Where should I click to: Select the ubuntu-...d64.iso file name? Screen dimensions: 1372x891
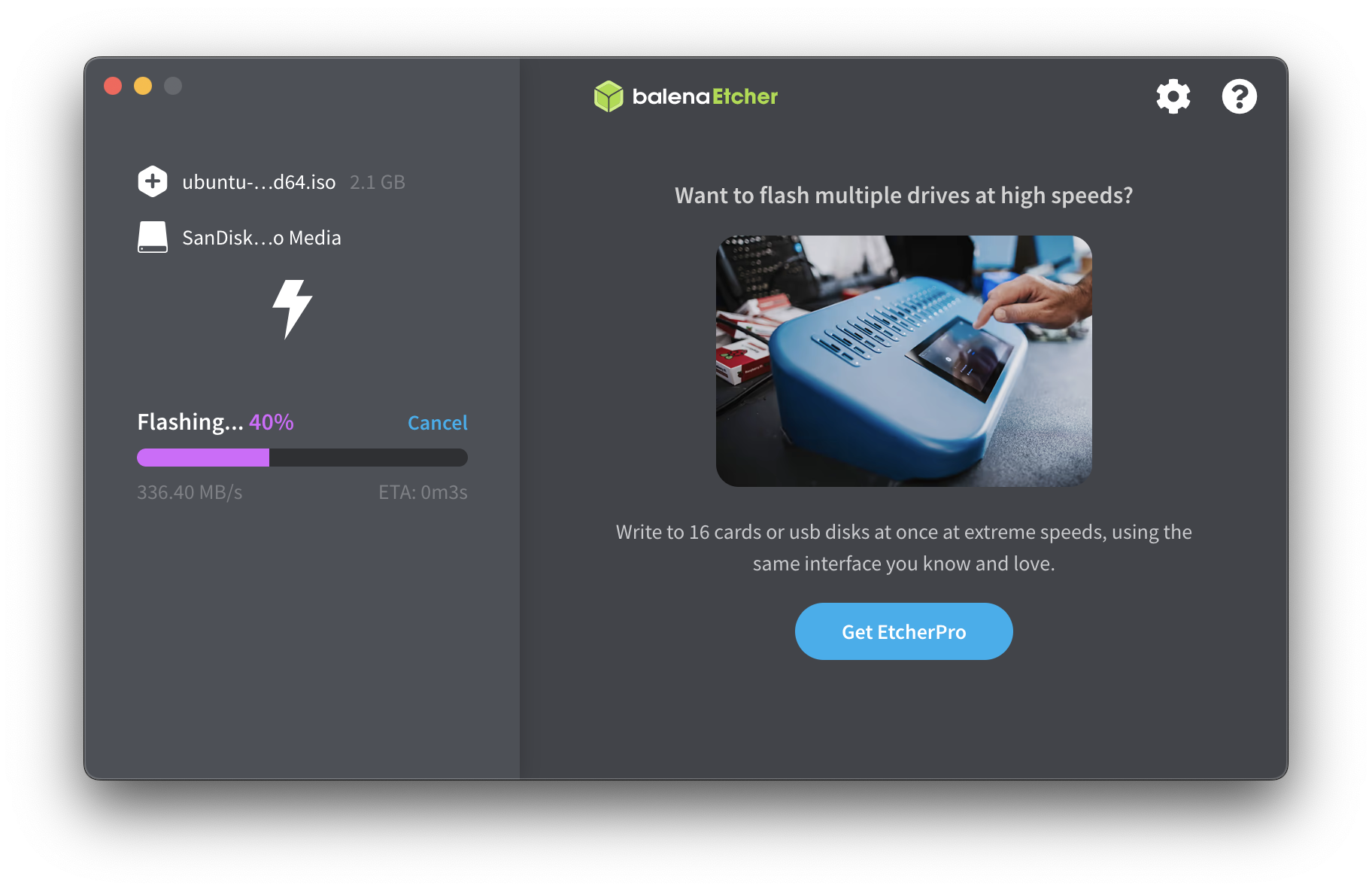click(259, 182)
